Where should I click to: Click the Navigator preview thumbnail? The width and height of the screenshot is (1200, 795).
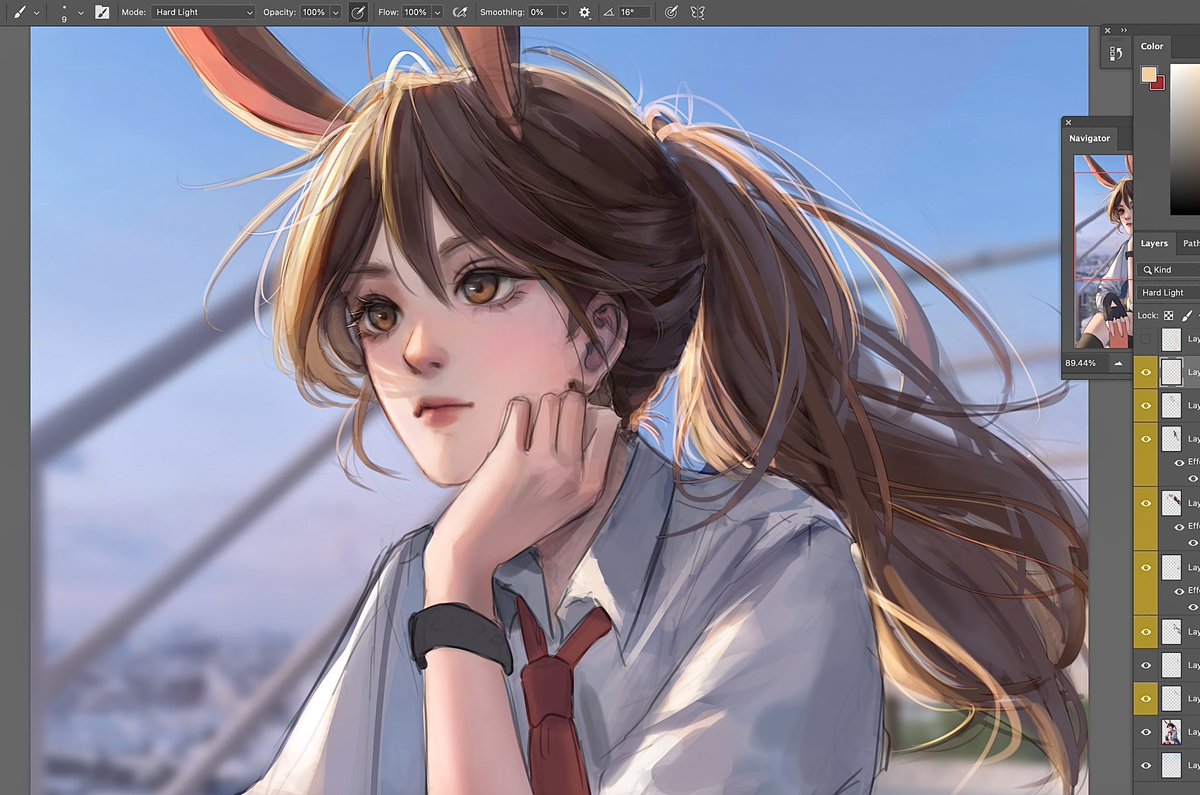(1103, 251)
